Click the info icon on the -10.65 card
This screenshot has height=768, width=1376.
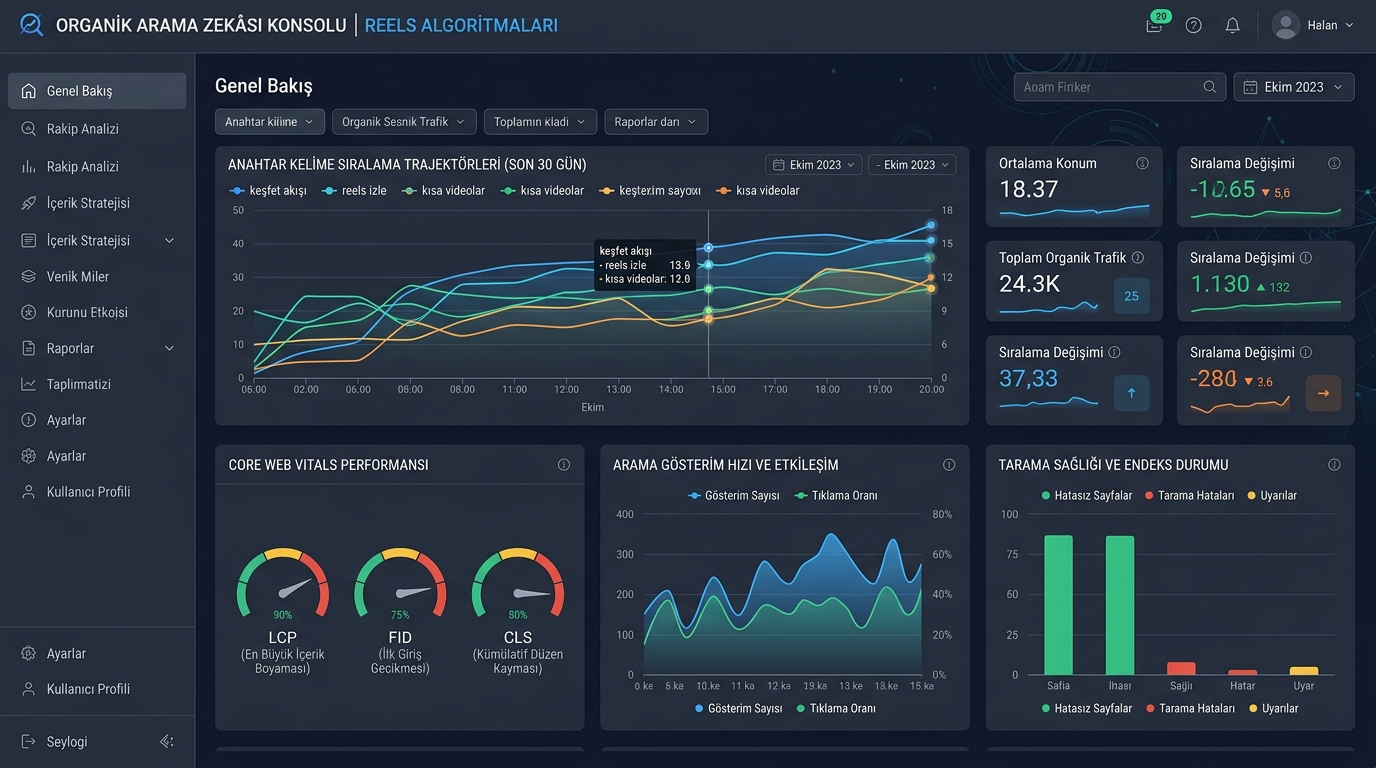click(1334, 163)
